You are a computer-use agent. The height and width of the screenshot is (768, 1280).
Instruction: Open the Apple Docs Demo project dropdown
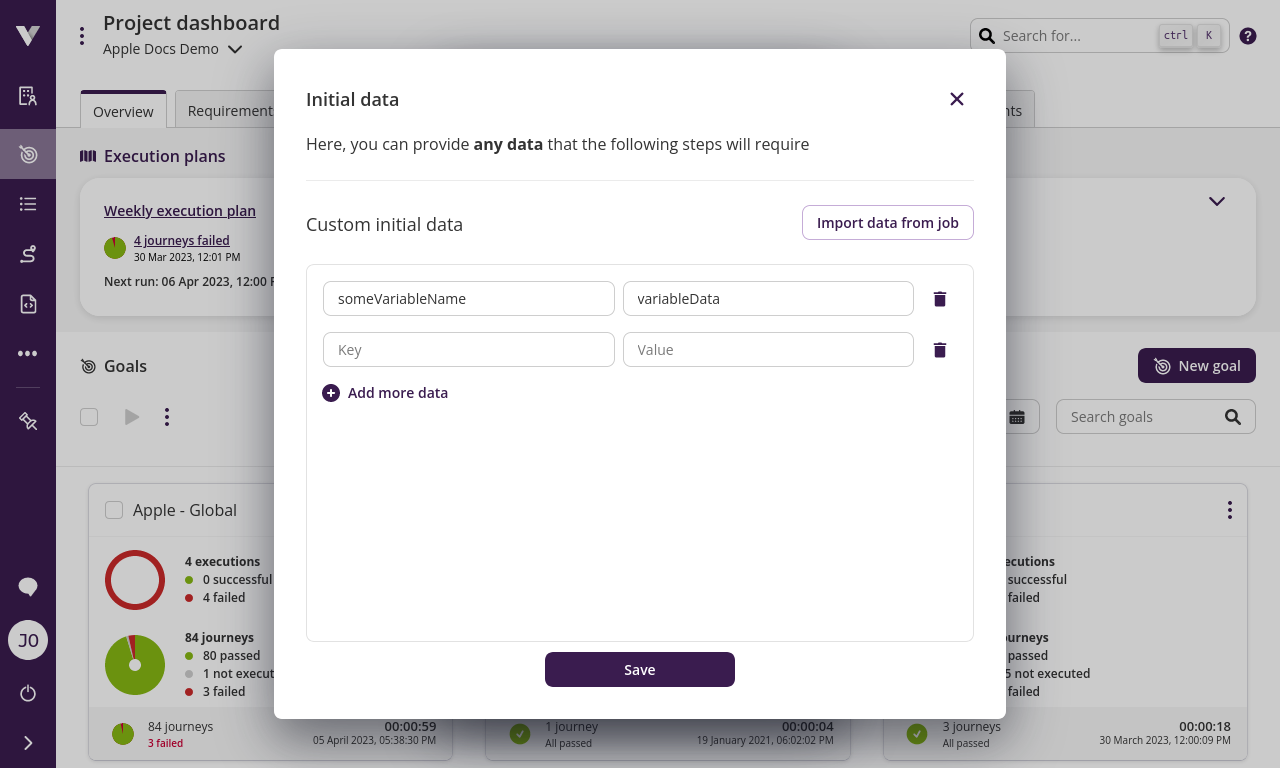(x=173, y=49)
